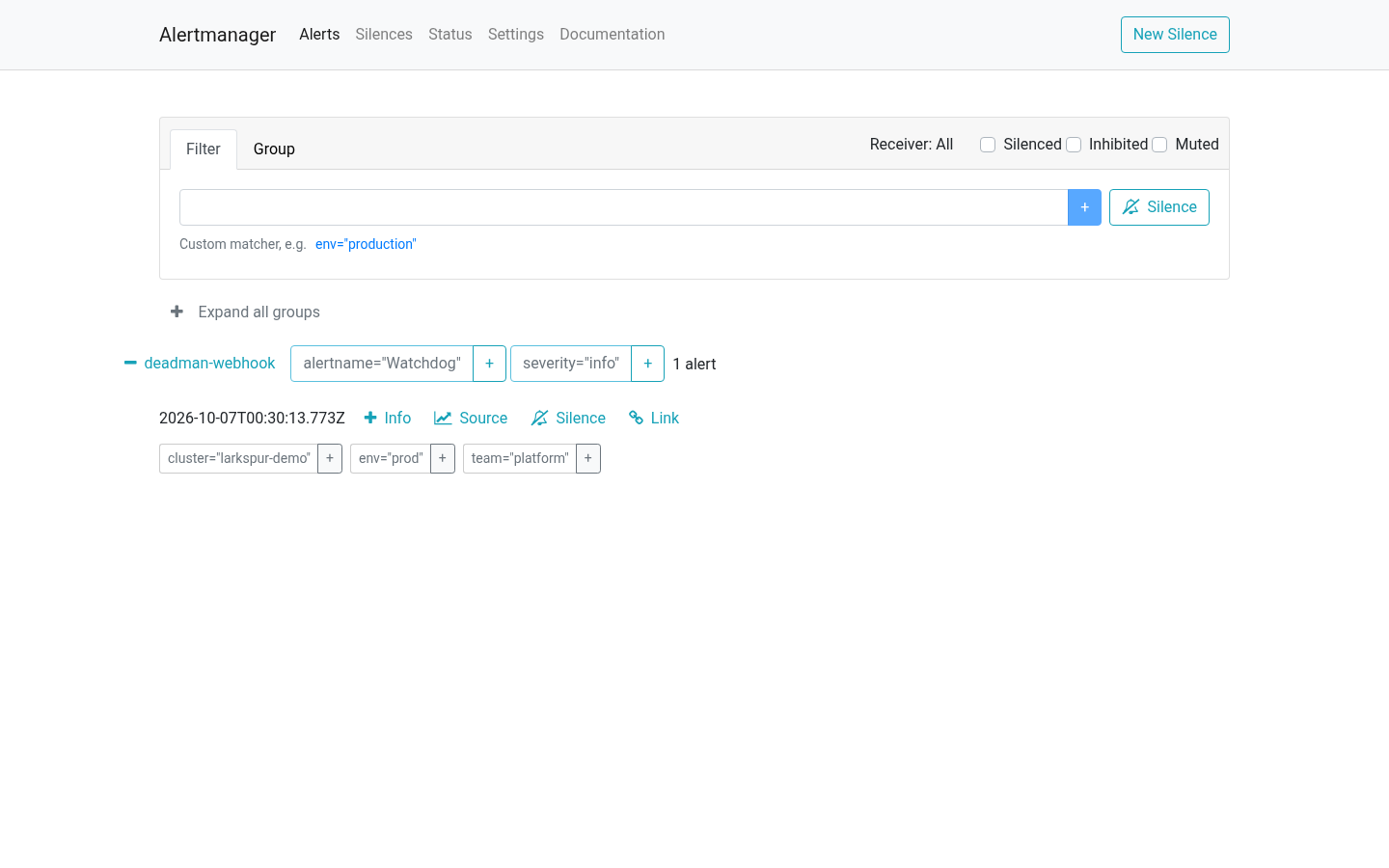This screenshot has height=868, width=1389.
Task: Open the Documentation link
Action: [x=613, y=35]
